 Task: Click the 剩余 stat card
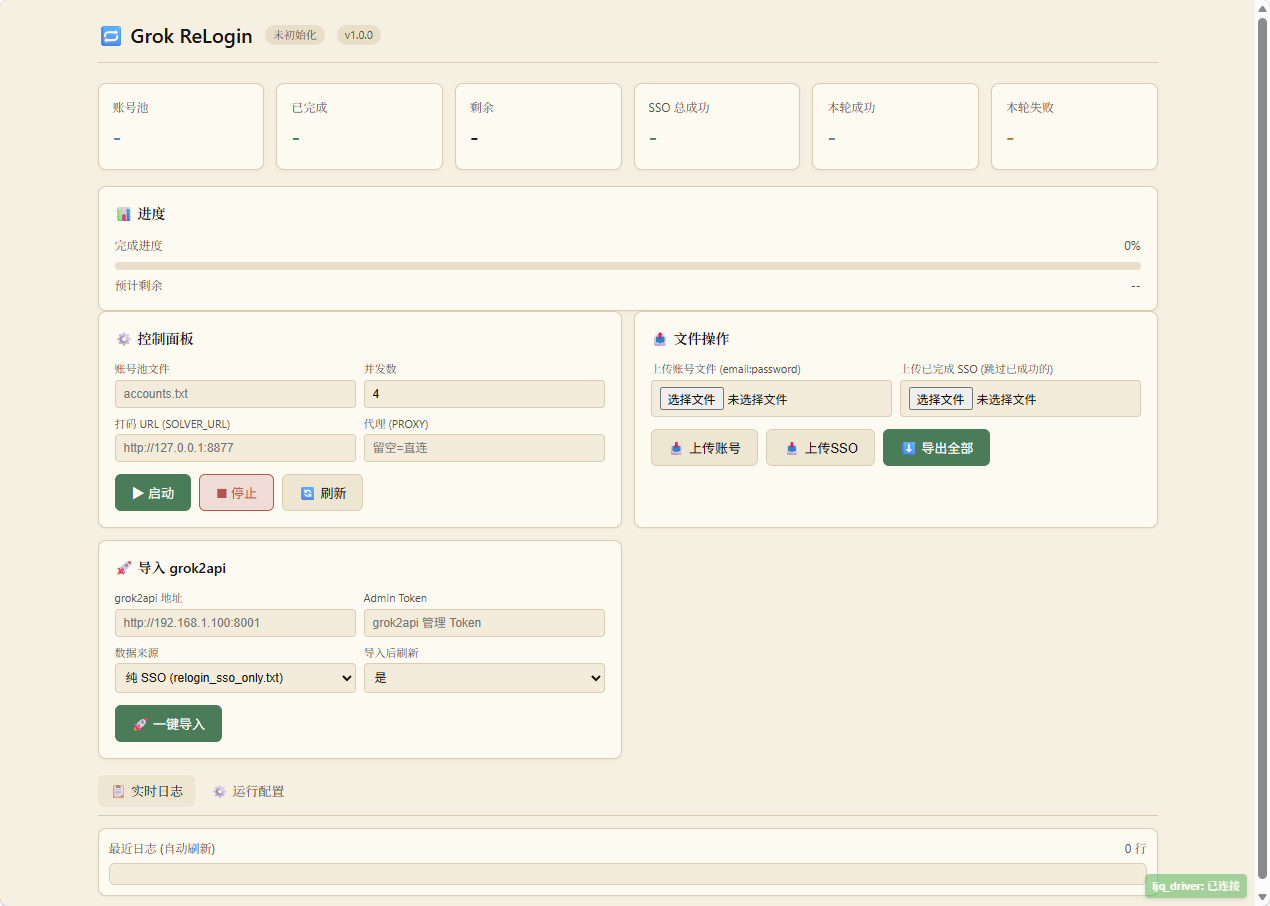click(538, 126)
